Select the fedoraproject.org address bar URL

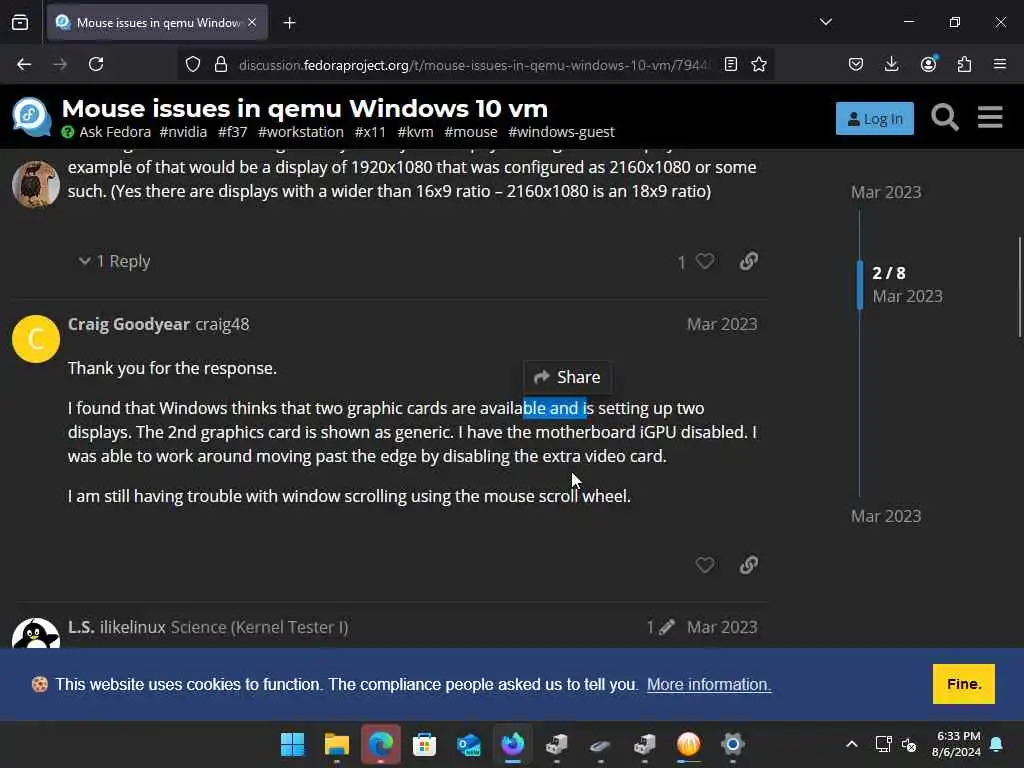click(x=474, y=65)
